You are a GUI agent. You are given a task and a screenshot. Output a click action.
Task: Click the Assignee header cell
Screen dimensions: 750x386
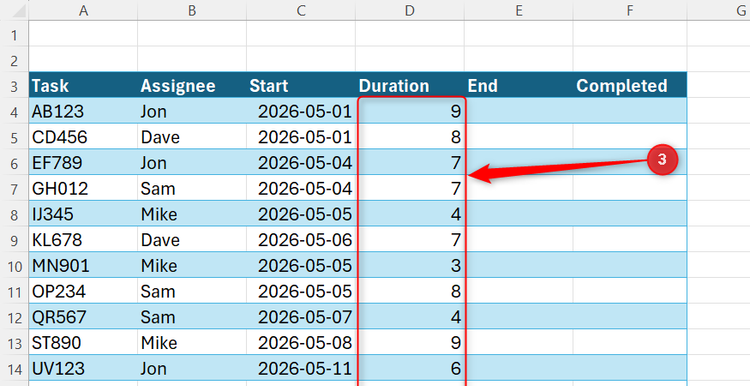click(192, 86)
